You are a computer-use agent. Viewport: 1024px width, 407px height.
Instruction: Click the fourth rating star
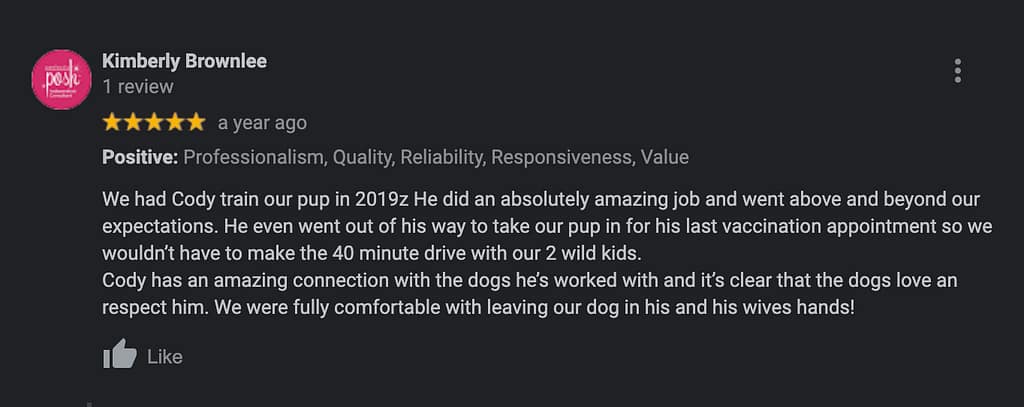click(x=175, y=123)
